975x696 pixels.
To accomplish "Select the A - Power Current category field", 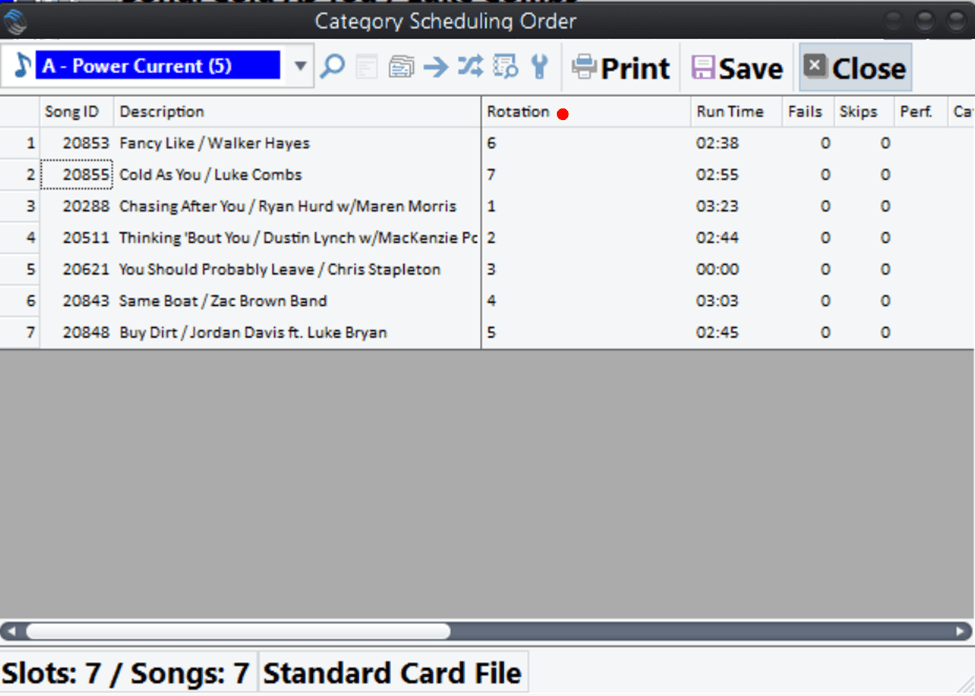I will tap(158, 67).
